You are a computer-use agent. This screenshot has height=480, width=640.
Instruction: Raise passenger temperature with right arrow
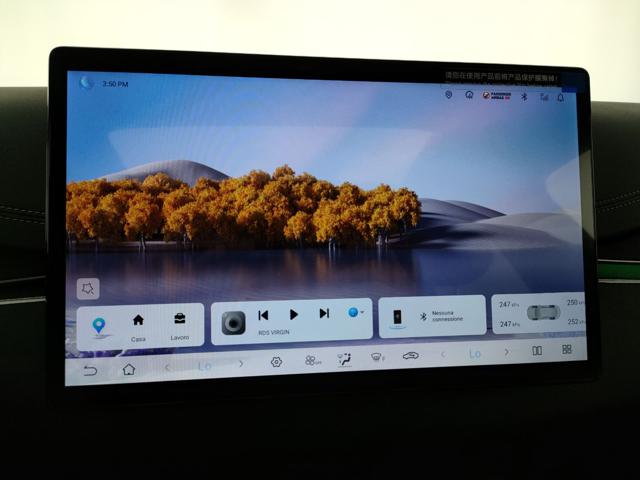[x=506, y=352]
